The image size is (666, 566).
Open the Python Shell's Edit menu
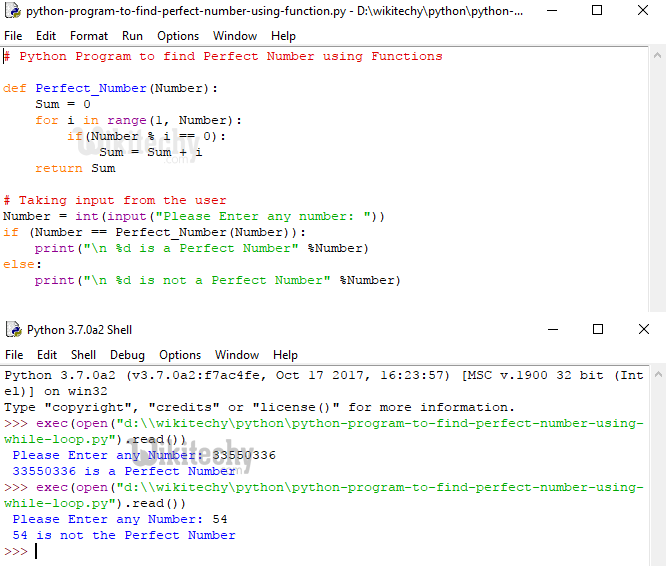pyautogui.click(x=47, y=355)
